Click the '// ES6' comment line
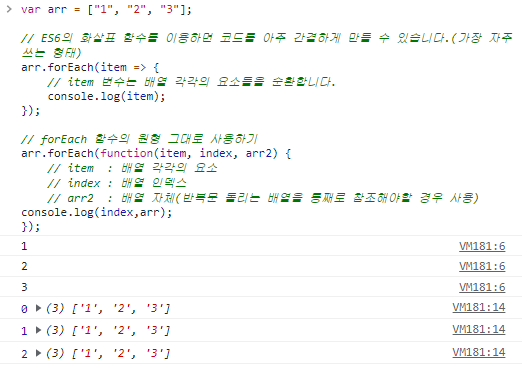The image size is (522, 369). pyautogui.click(x=266, y=45)
